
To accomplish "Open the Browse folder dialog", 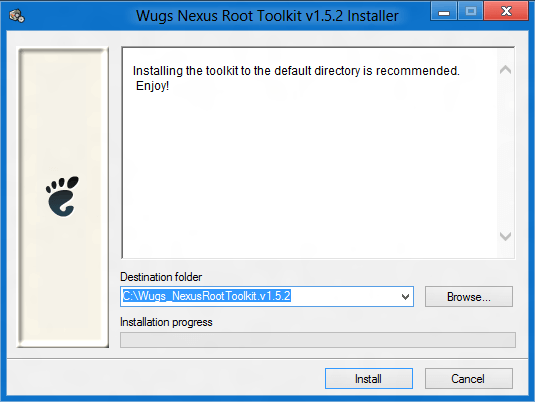I will [x=468, y=297].
